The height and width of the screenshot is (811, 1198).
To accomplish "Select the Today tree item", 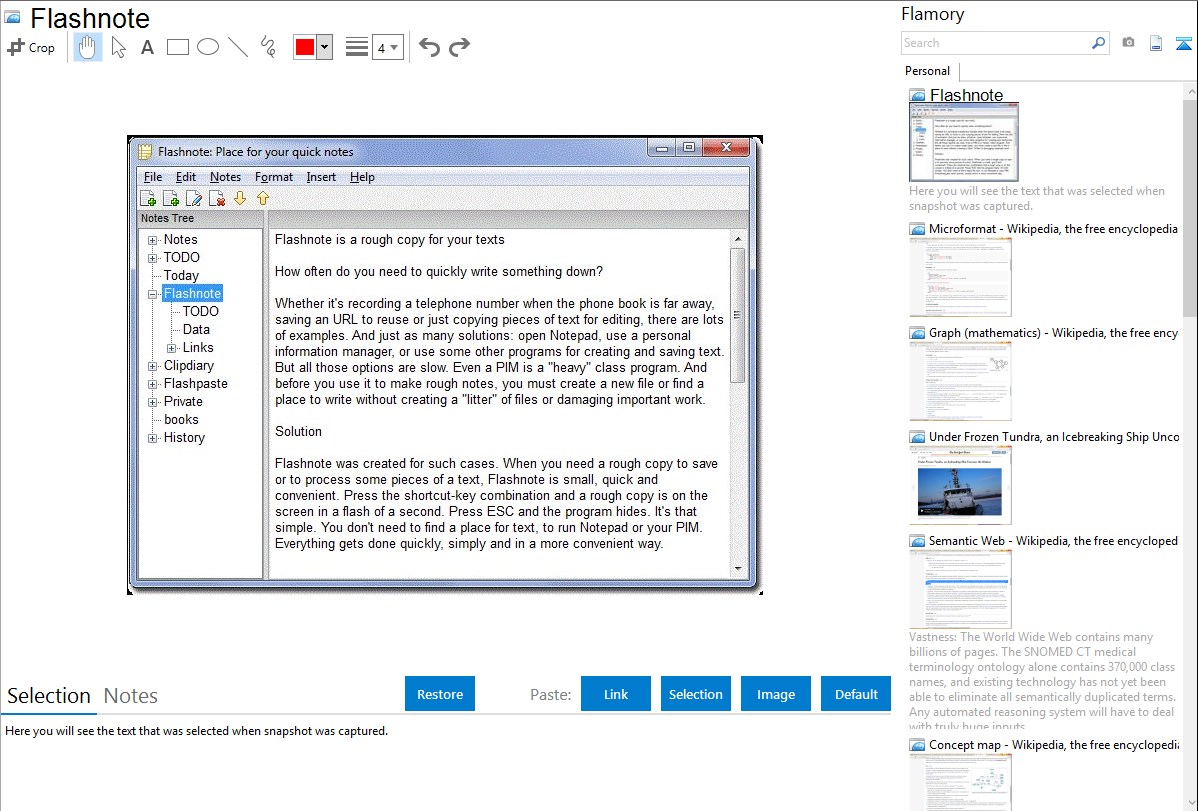I will [181, 275].
